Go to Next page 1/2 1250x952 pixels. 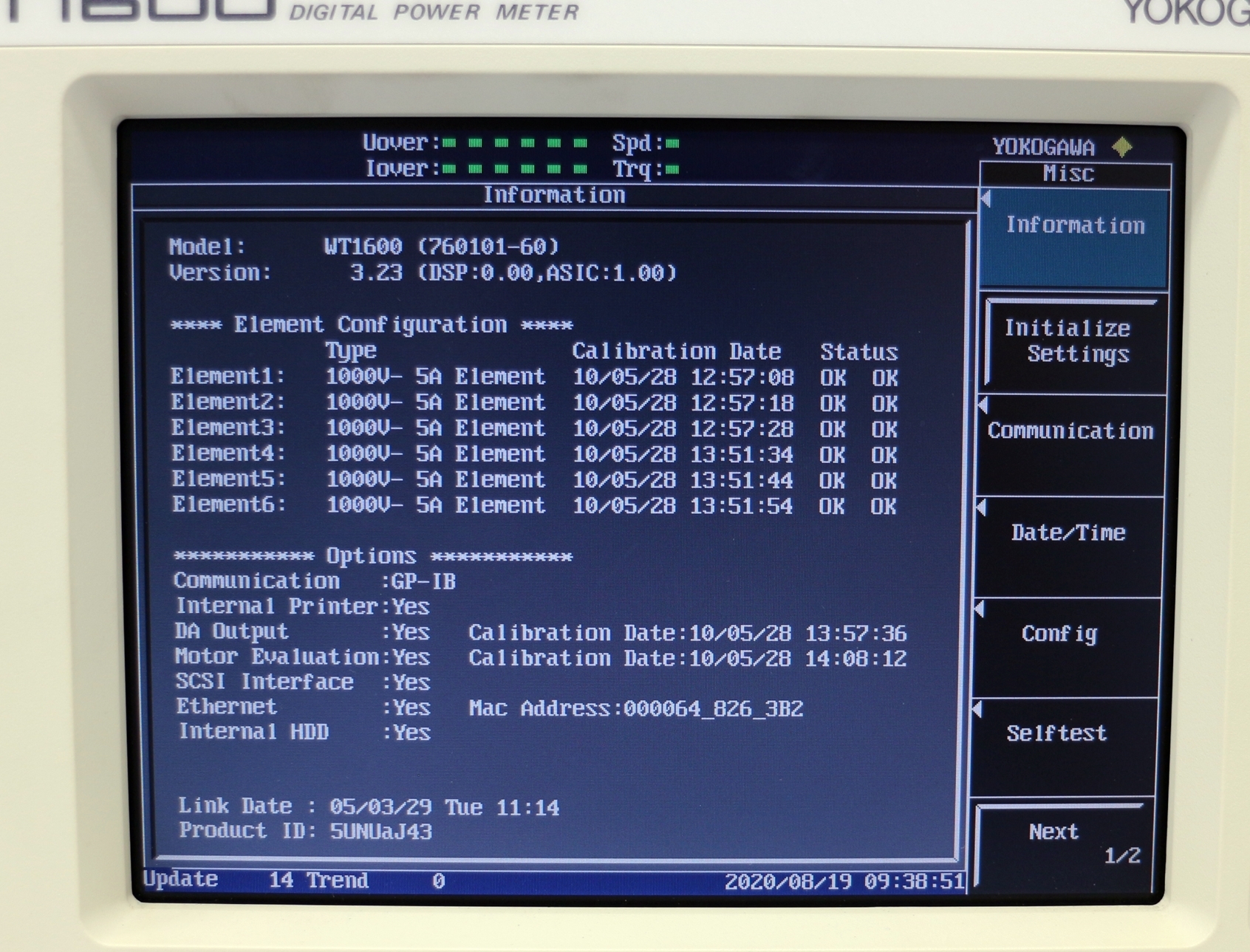(1062, 844)
